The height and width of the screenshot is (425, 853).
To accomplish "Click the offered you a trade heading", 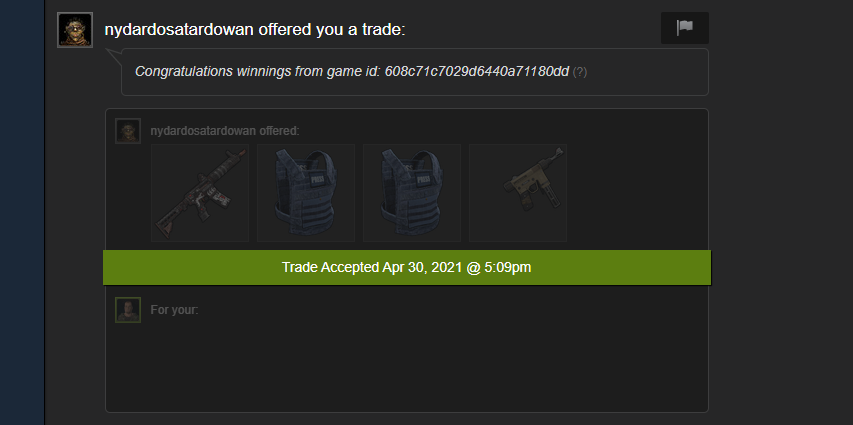I will (x=332, y=29).
